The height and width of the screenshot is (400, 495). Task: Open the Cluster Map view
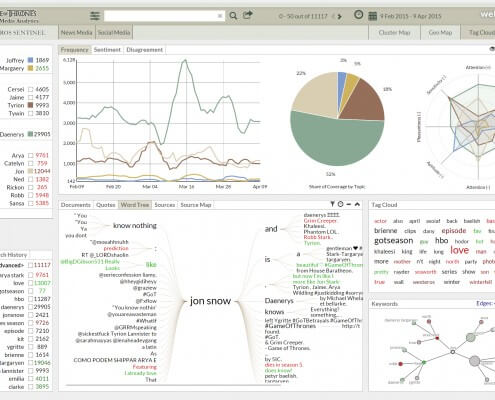point(394,32)
